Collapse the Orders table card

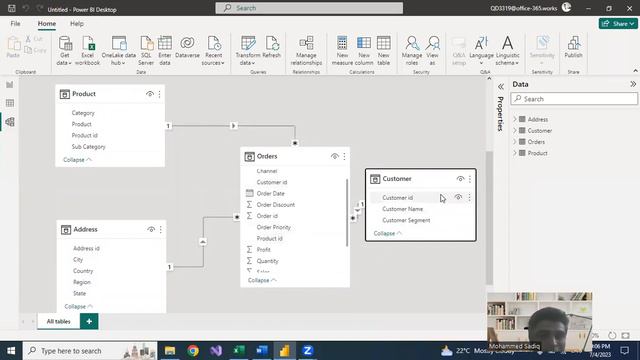click(x=262, y=280)
